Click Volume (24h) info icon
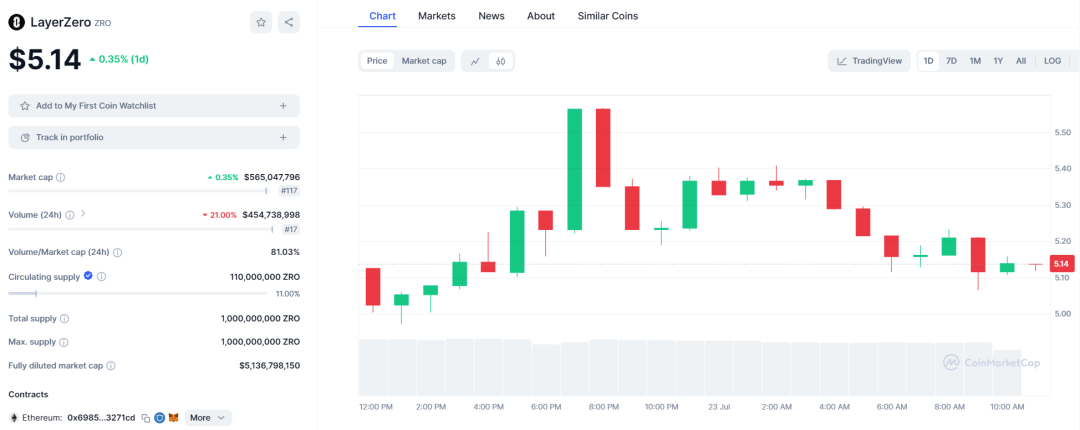The width and height of the screenshot is (1080, 430). (70, 215)
